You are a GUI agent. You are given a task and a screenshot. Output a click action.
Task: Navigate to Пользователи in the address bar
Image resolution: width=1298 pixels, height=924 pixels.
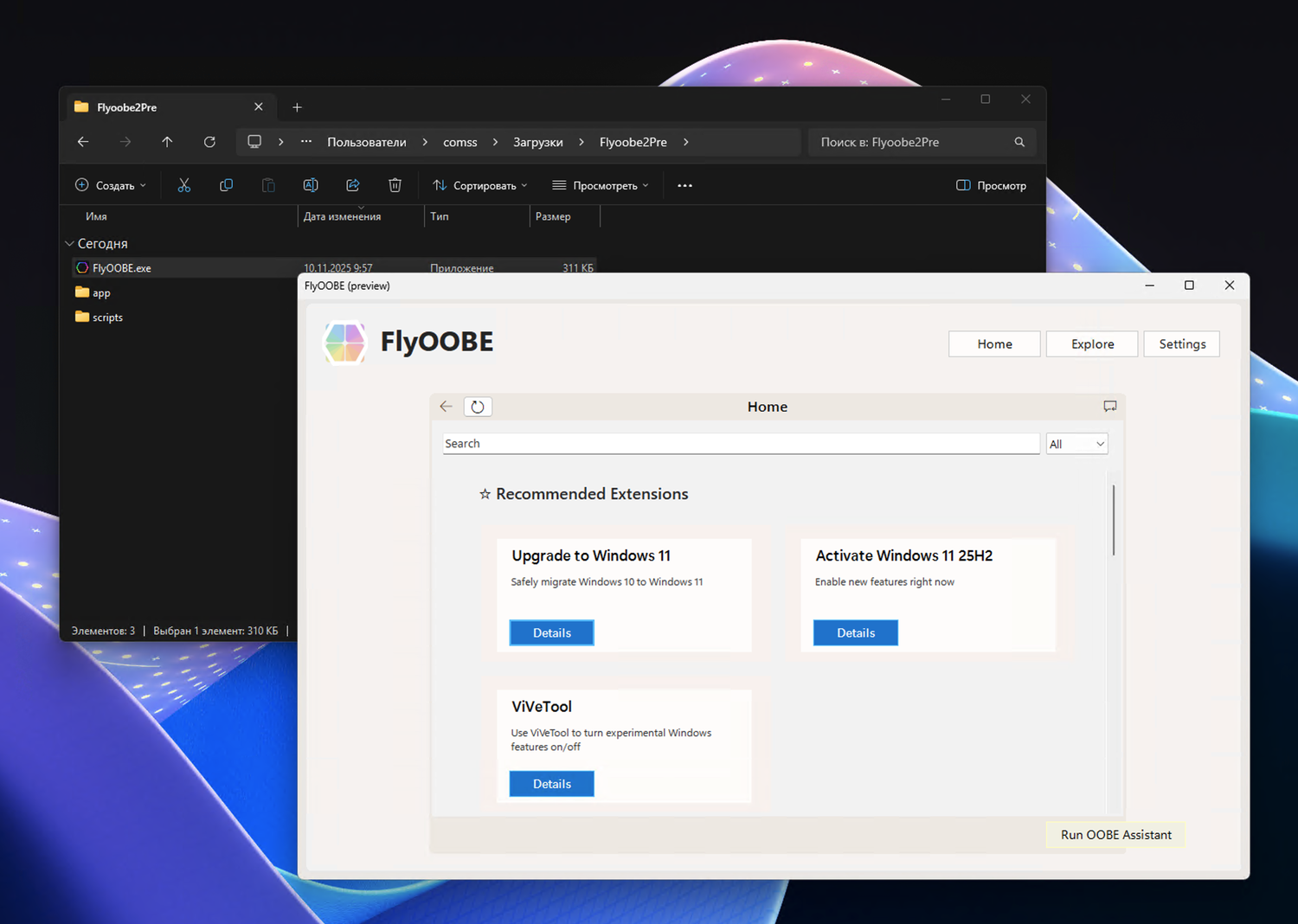[x=367, y=142]
